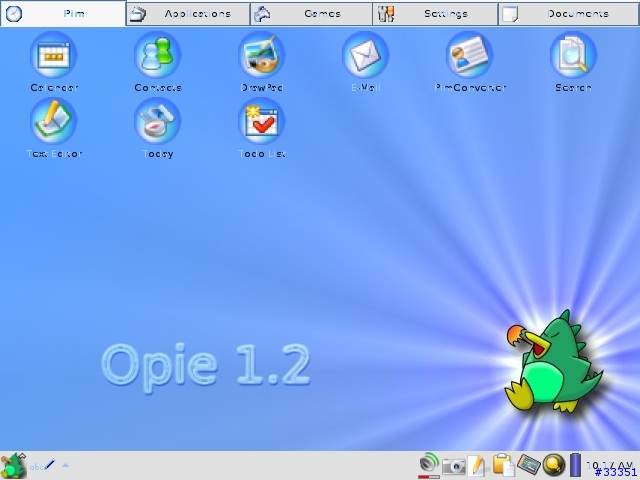
Task: Click the taskbar clock
Action: [x=610, y=465]
